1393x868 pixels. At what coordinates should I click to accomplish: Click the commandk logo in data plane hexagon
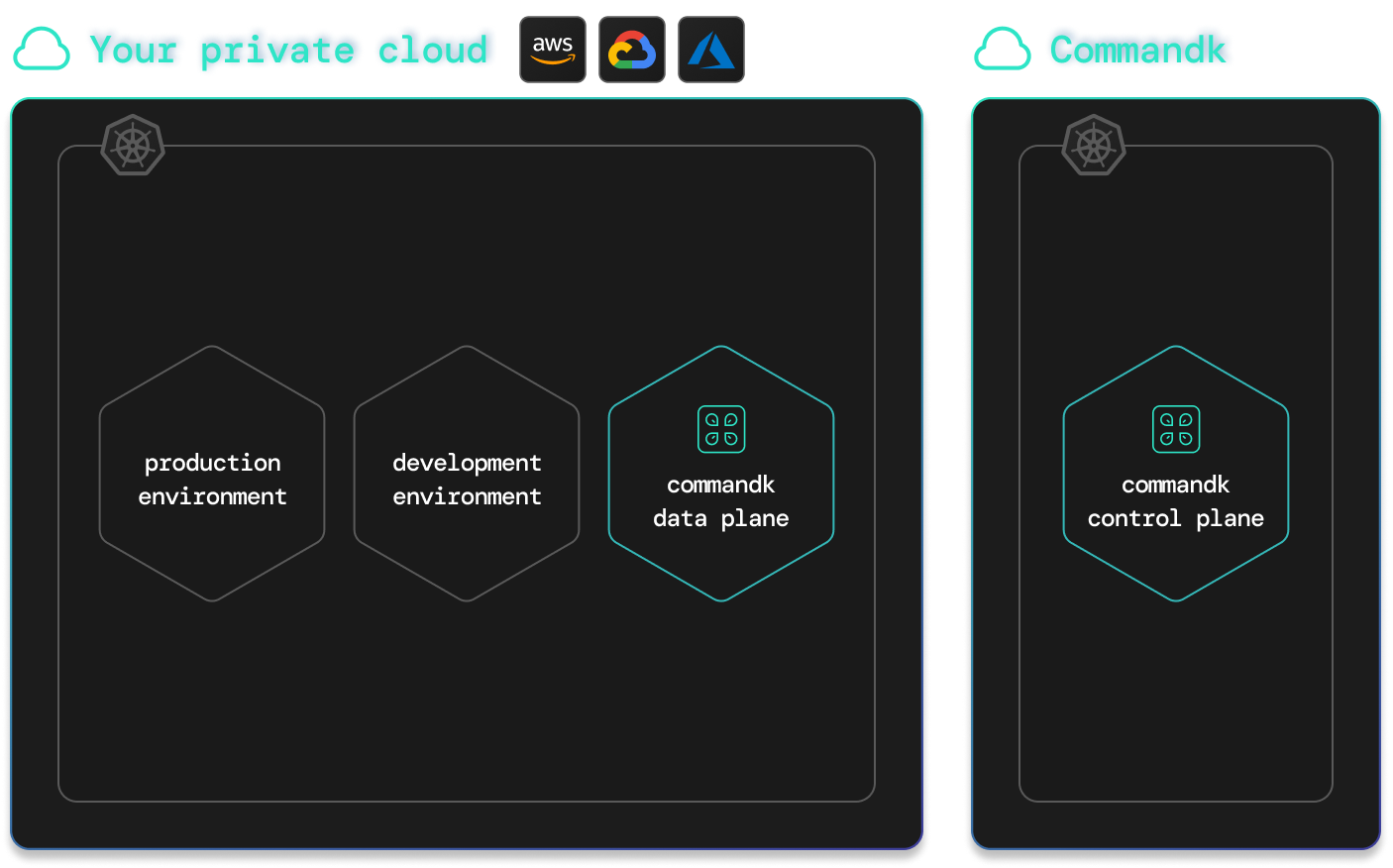click(721, 429)
